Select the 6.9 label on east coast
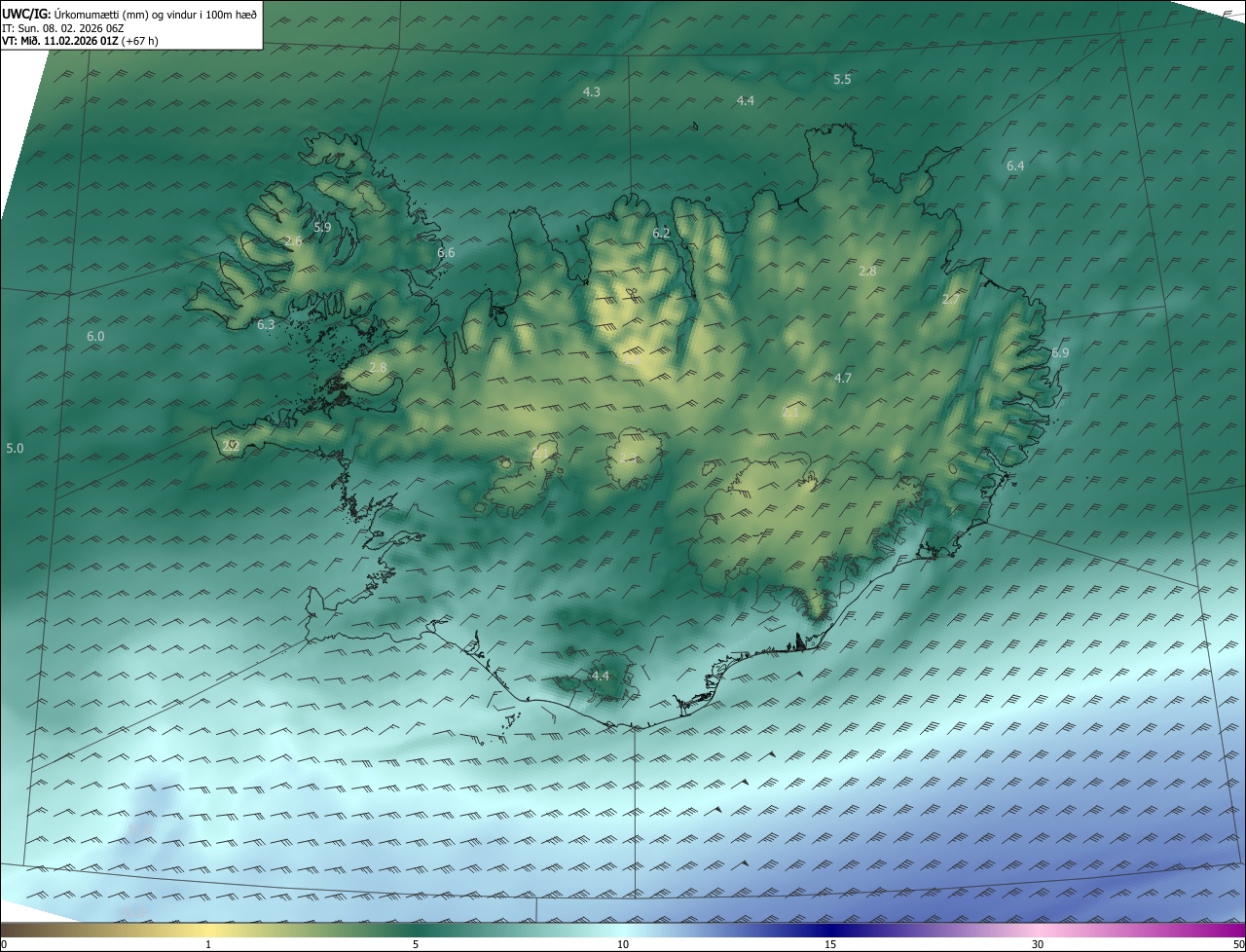This screenshot has width=1246, height=952. pos(1060,352)
